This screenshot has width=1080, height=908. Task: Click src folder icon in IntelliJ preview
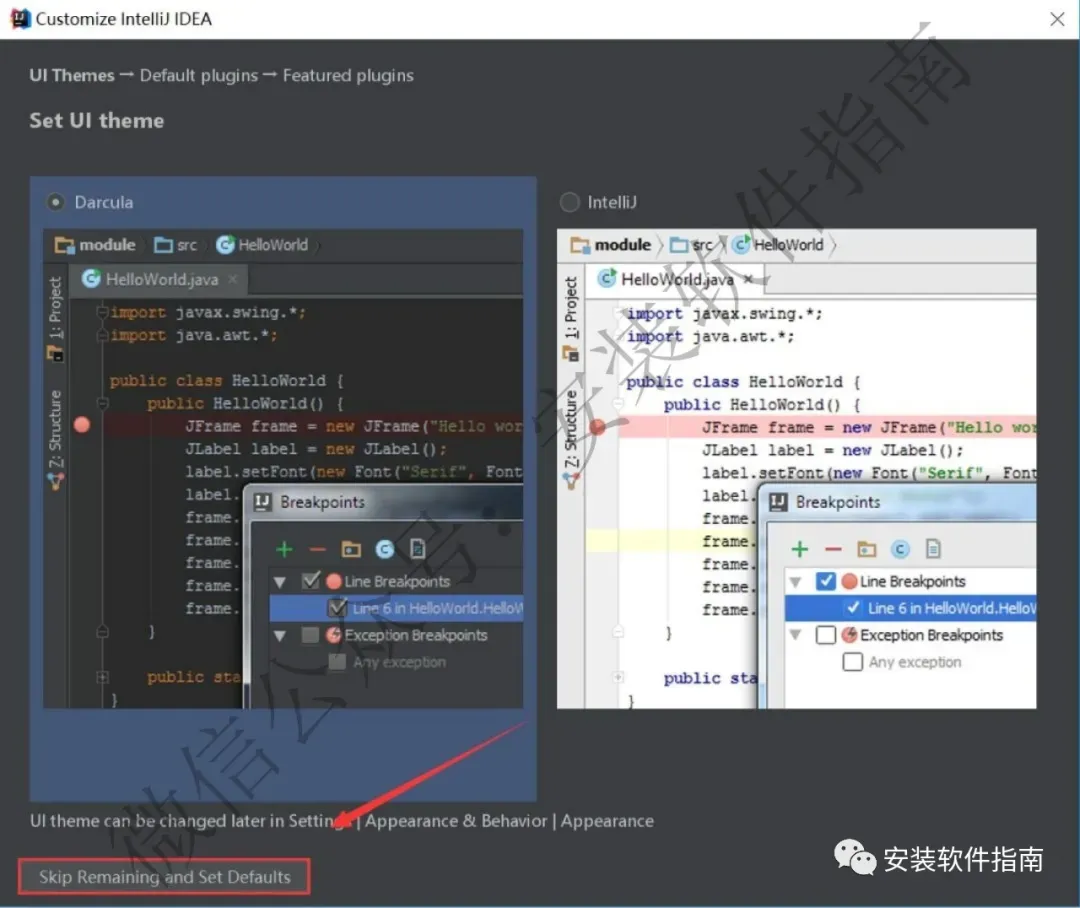click(679, 245)
